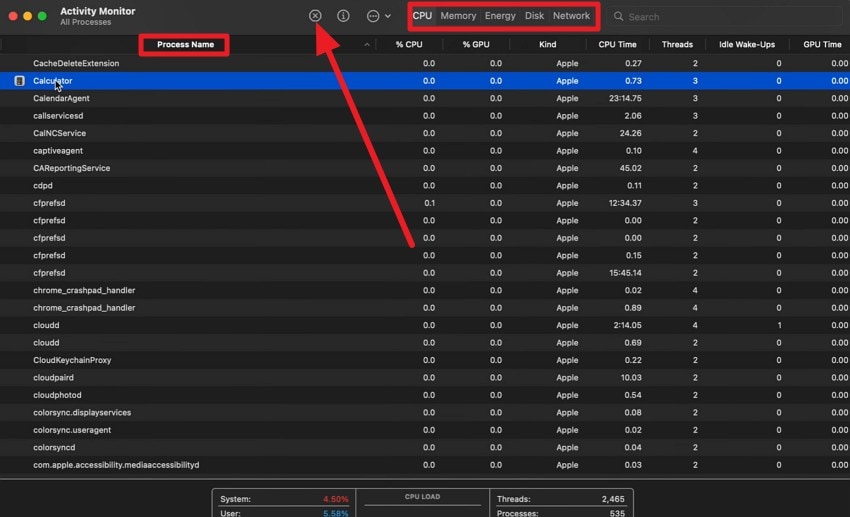Select the colorsync.useragent process
The height and width of the screenshot is (517, 850).
[425, 430]
